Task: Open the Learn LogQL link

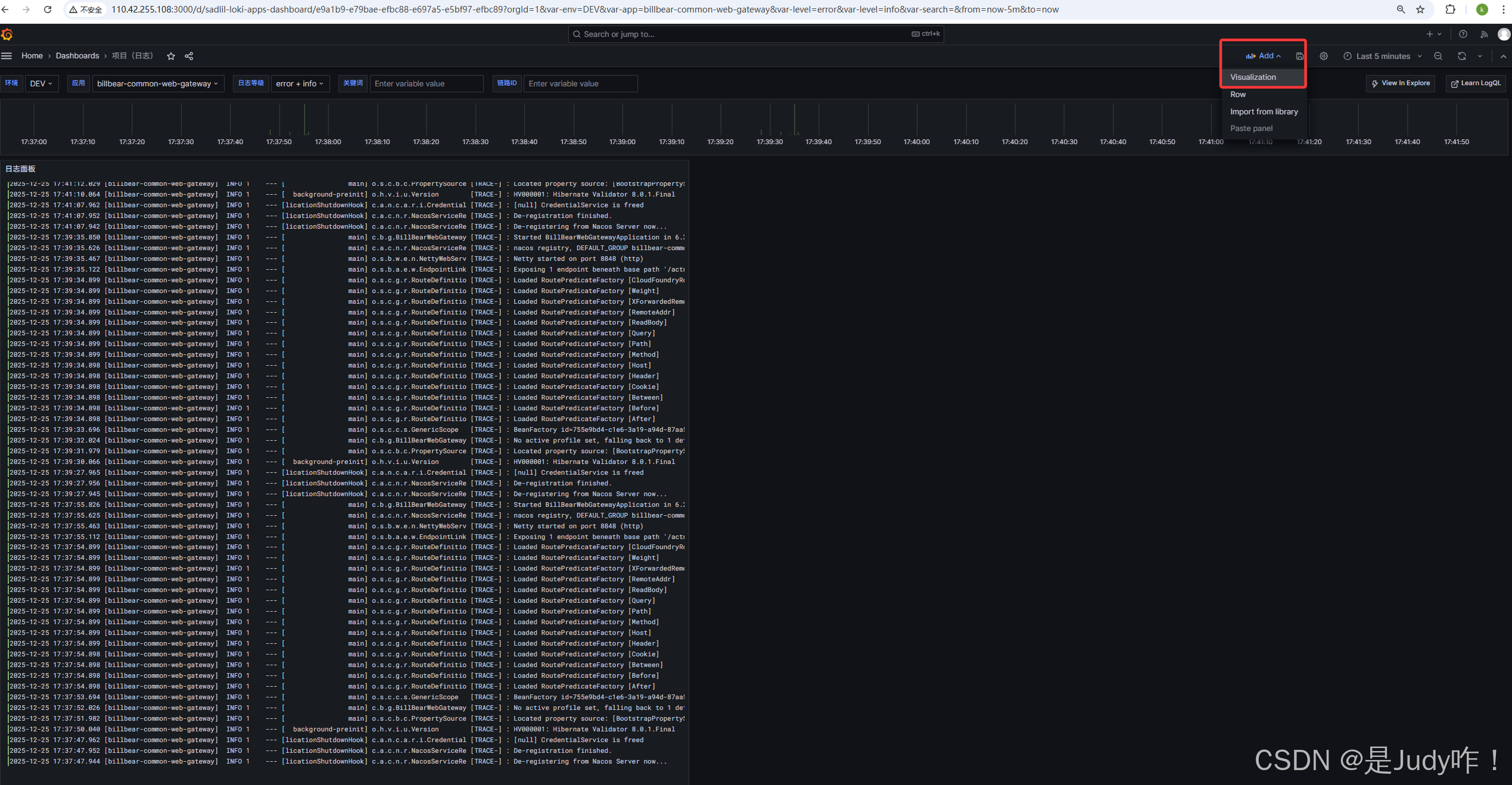Action: click(x=1475, y=83)
